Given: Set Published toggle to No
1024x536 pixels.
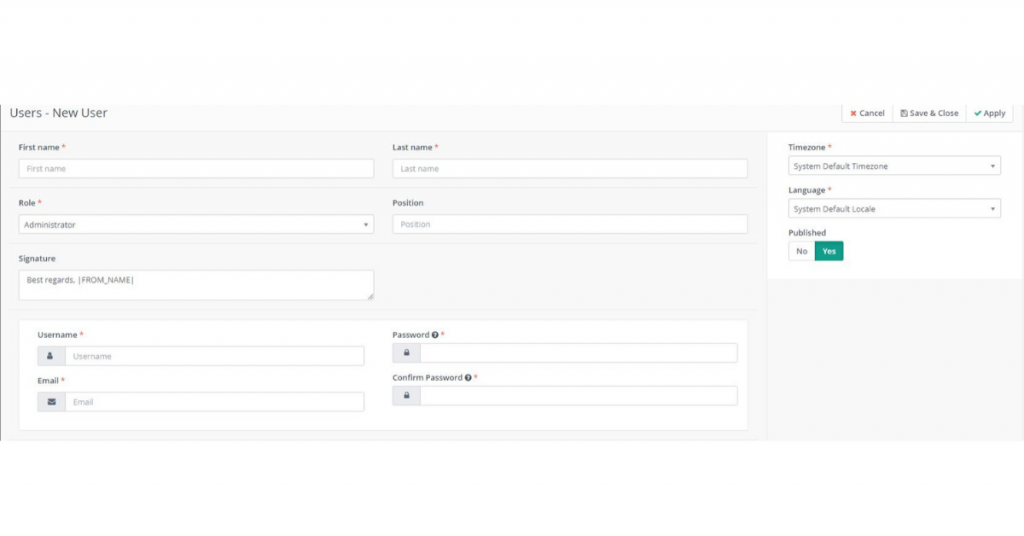Looking at the screenshot, I should point(801,251).
